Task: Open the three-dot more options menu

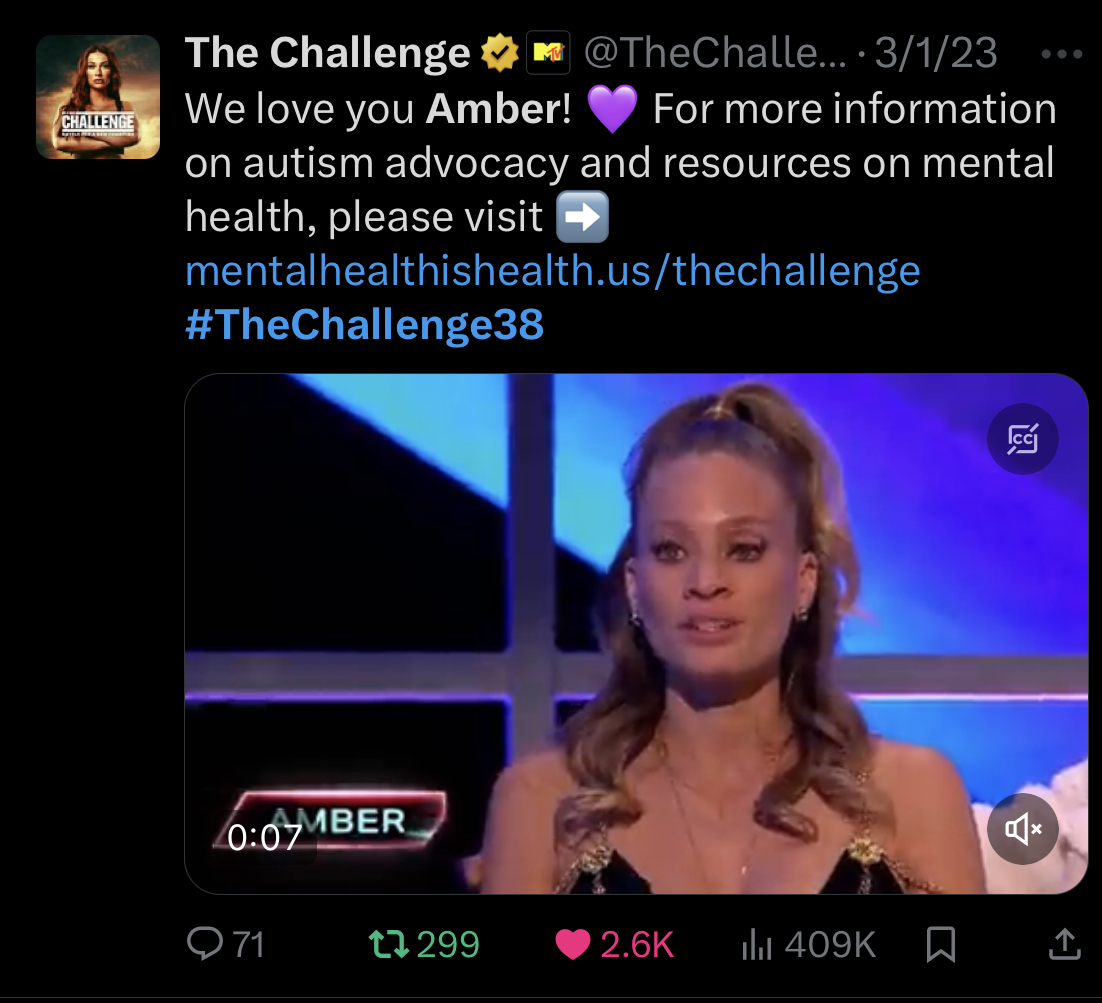Action: (x=1061, y=53)
